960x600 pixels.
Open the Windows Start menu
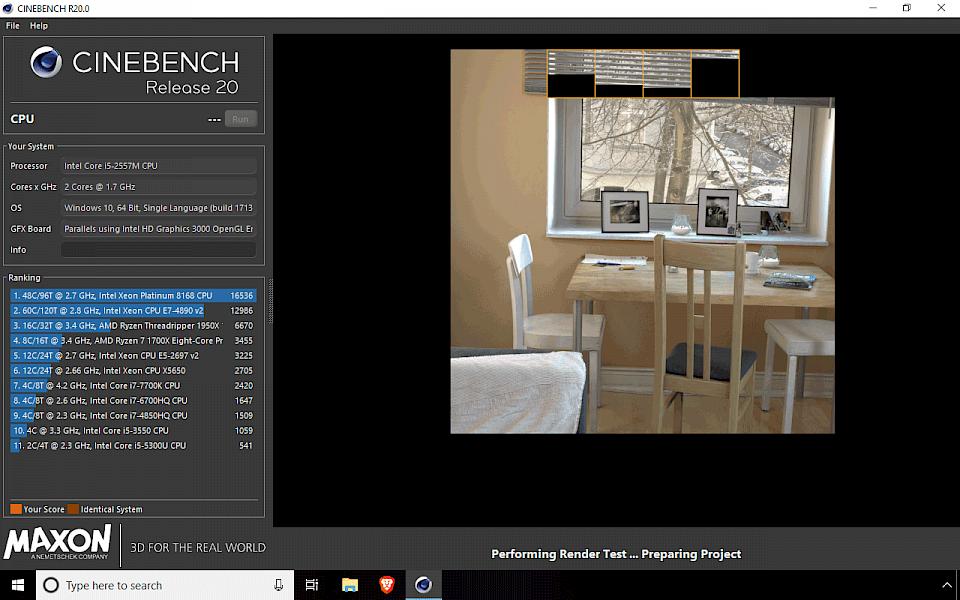point(18,585)
